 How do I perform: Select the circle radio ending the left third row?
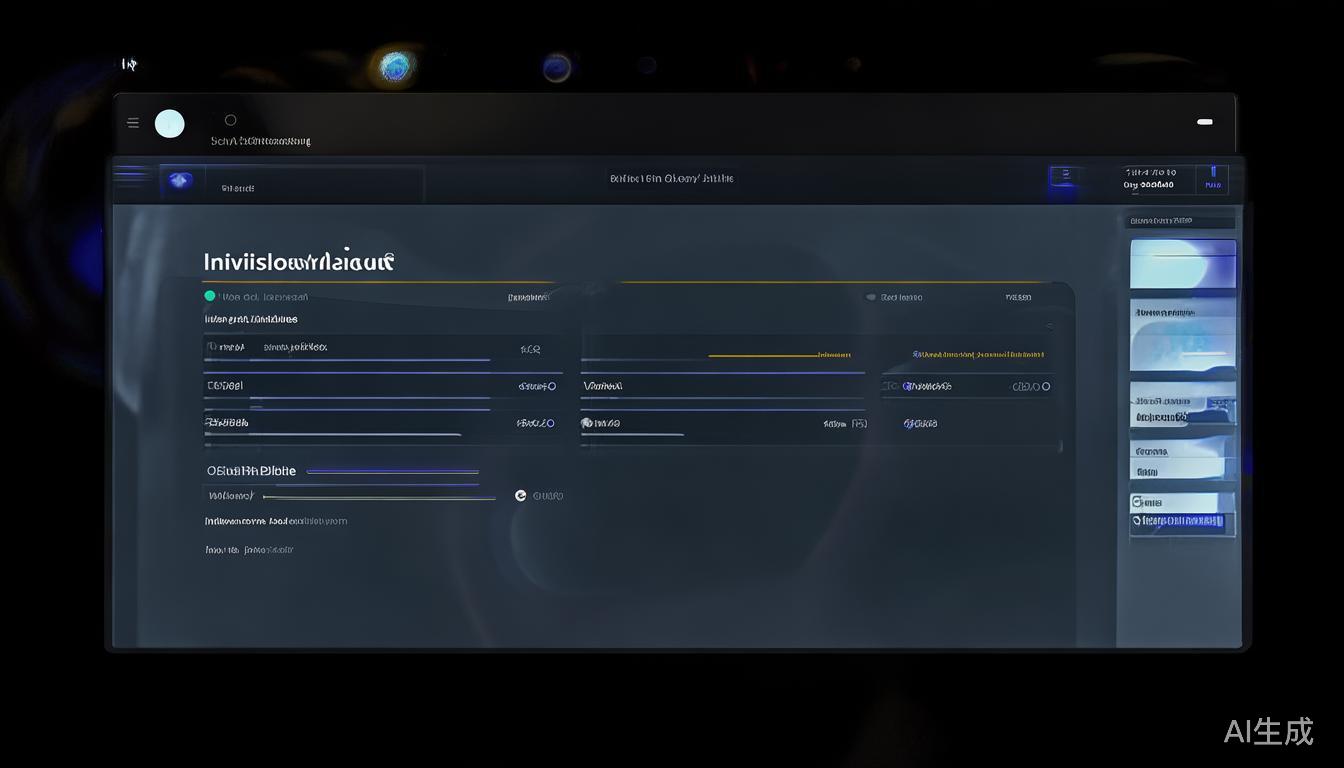pos(550,423)
